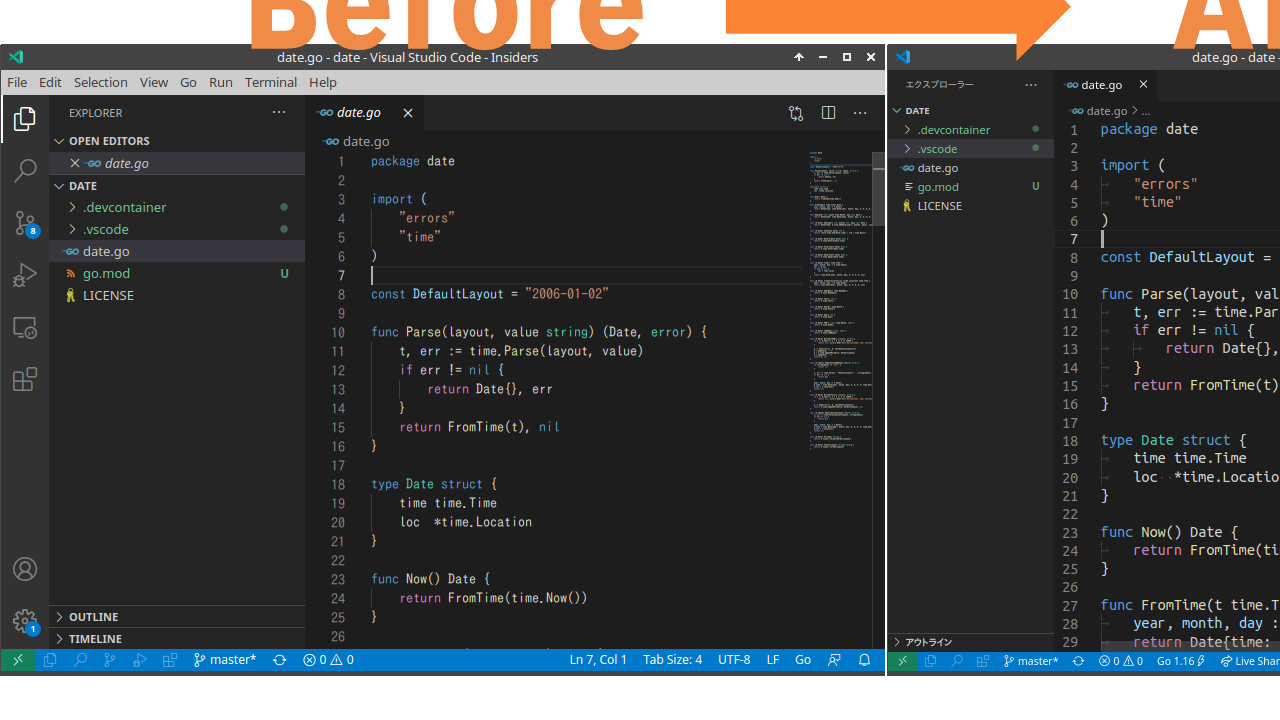This screenshot has height=720, width=1280.
Task: Open notifications bell in left status bar
Action: 865,660
